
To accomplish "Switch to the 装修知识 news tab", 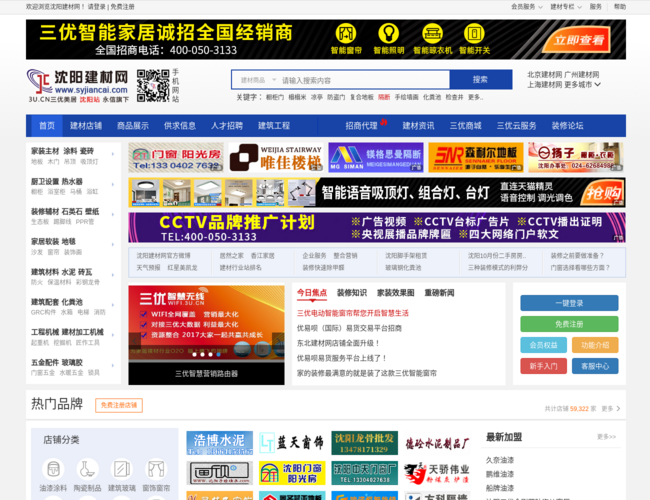I will (x=351, y=293).
